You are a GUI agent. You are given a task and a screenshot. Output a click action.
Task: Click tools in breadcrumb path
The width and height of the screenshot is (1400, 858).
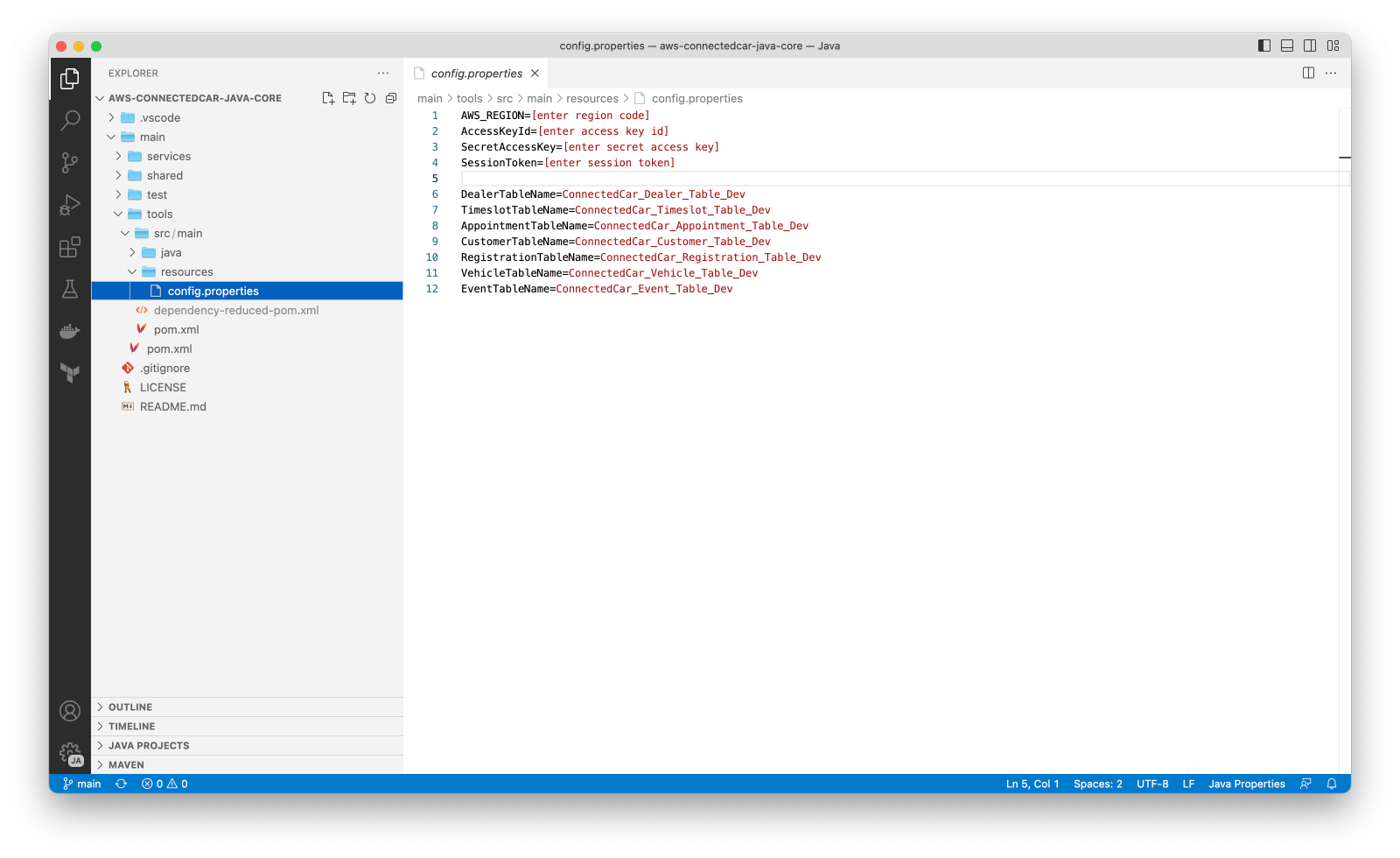pos(470,99)
